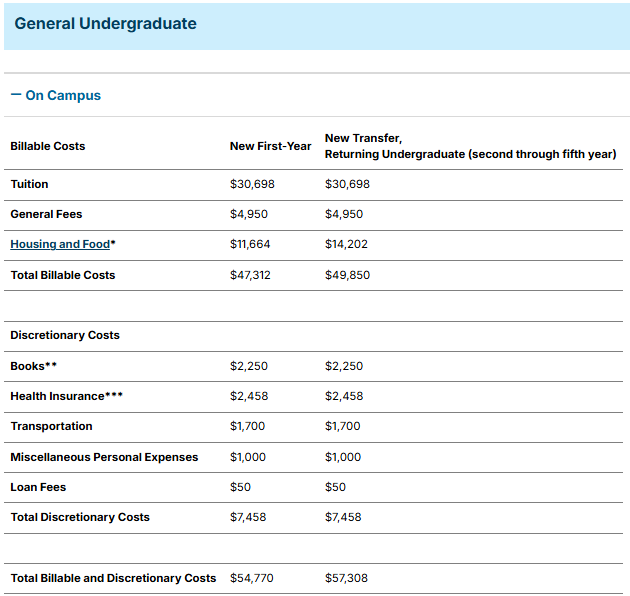630x596 pixels.
Task: Open the Housing and Food link
Action: (x=60, y=244)
